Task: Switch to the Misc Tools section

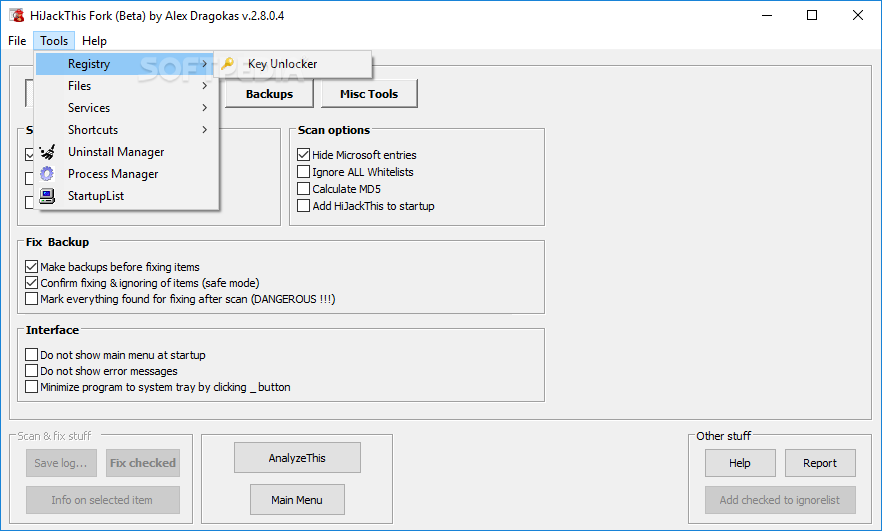Action: coord(369,94)
